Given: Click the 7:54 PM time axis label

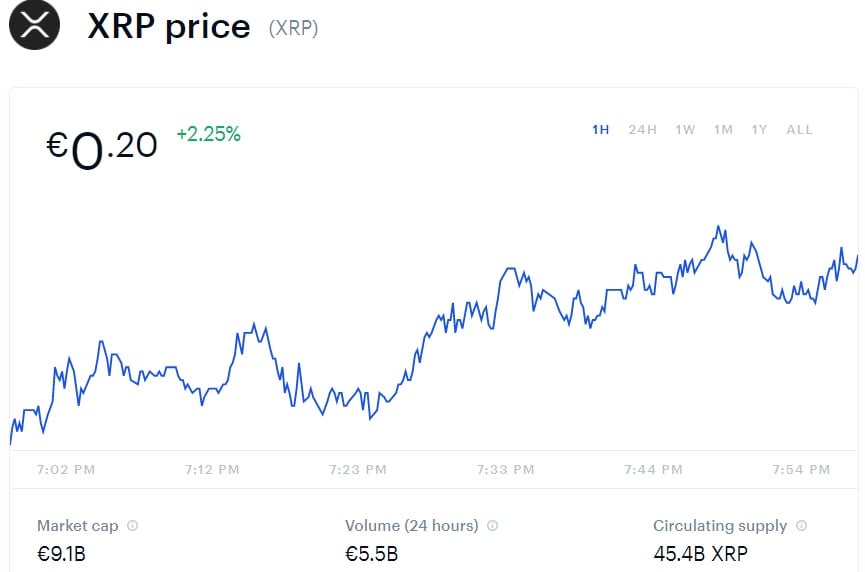Looking at the screenshot, I should 801,469.
